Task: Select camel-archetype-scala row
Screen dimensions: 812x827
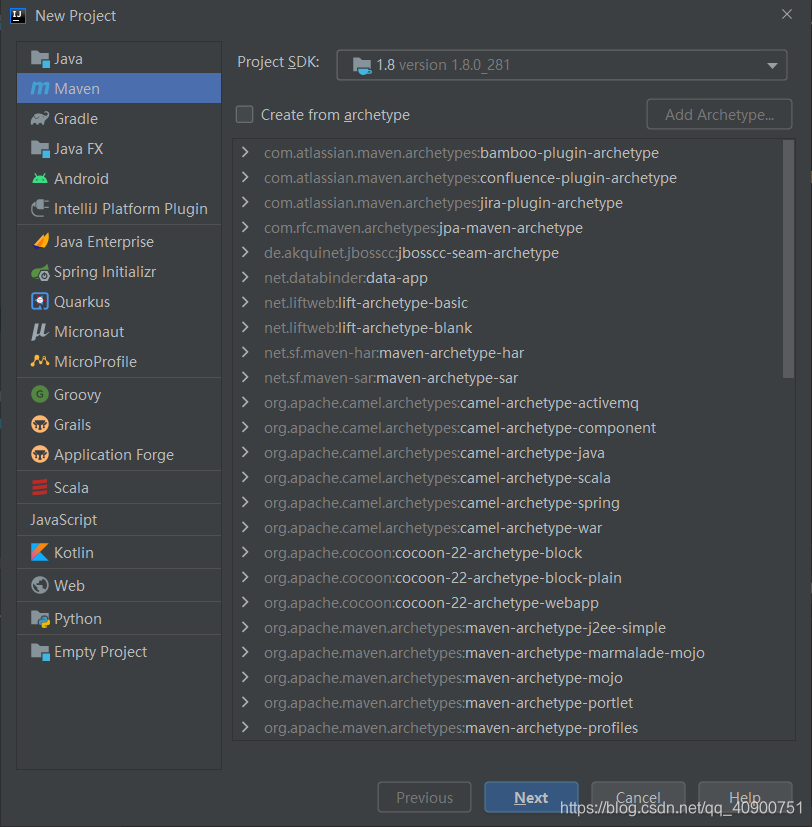Action: coord(508,478)
